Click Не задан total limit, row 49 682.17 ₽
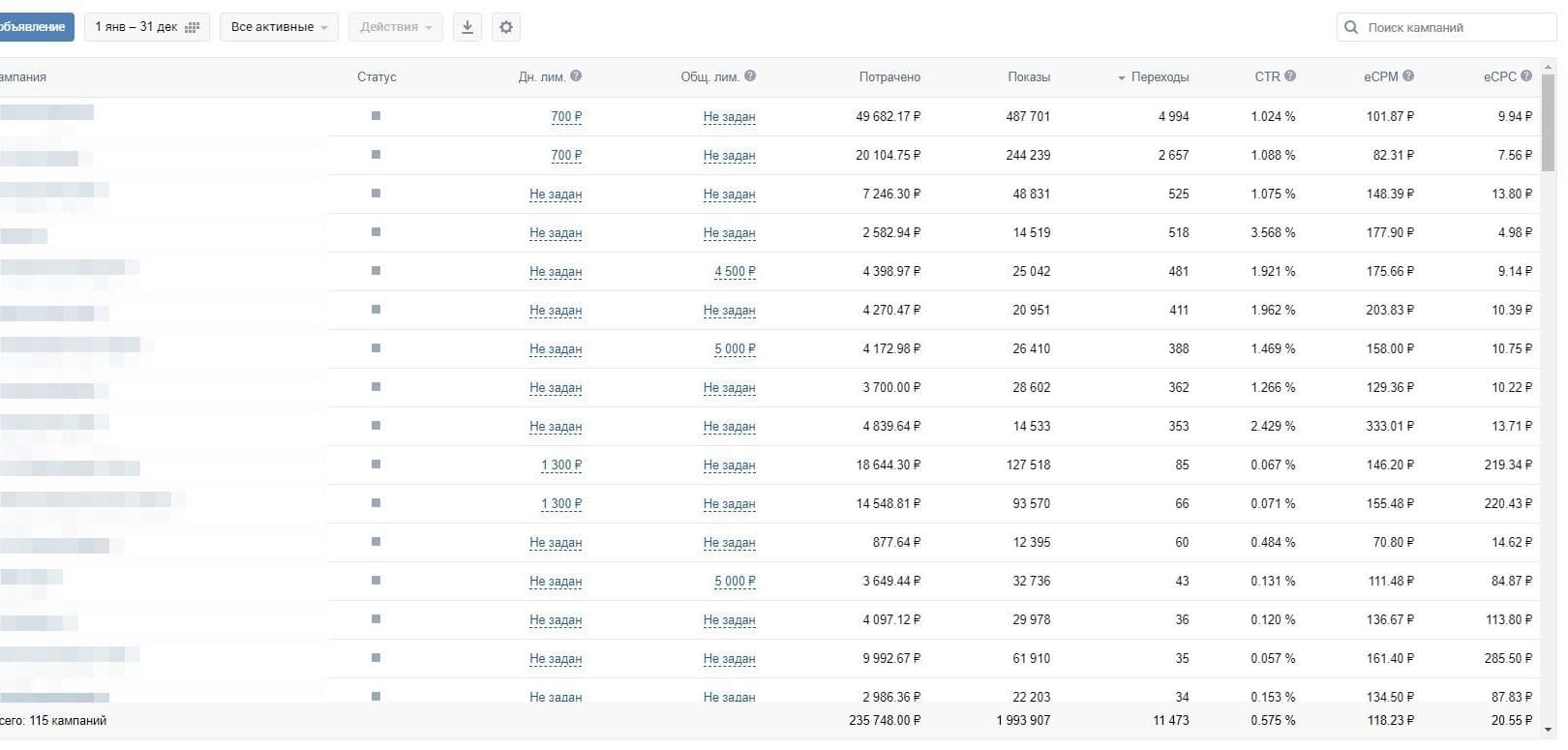 (x=729, y=117)
